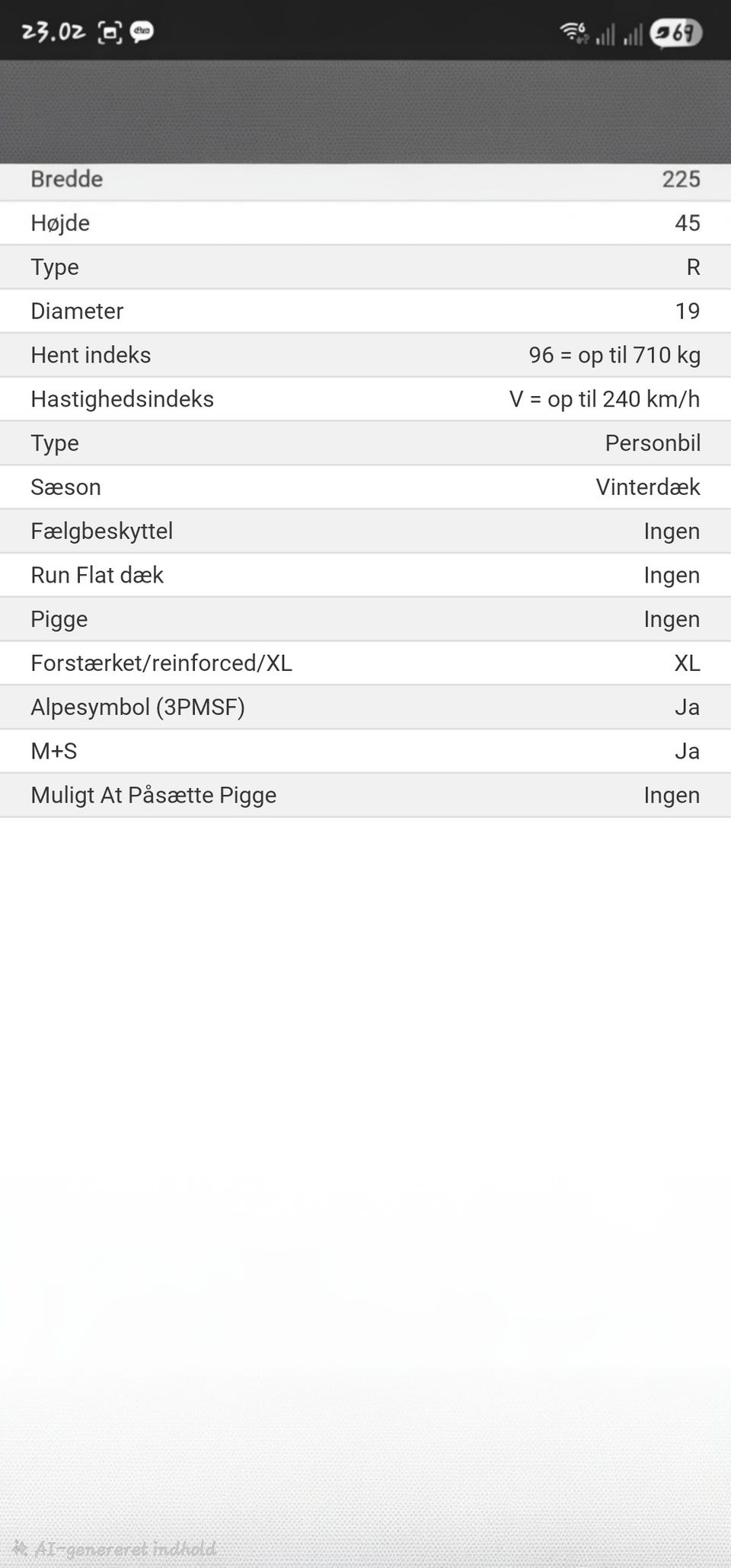
Task: Tap the Wi-Fi 6 signal icon
Action: (x=573, y=33)
